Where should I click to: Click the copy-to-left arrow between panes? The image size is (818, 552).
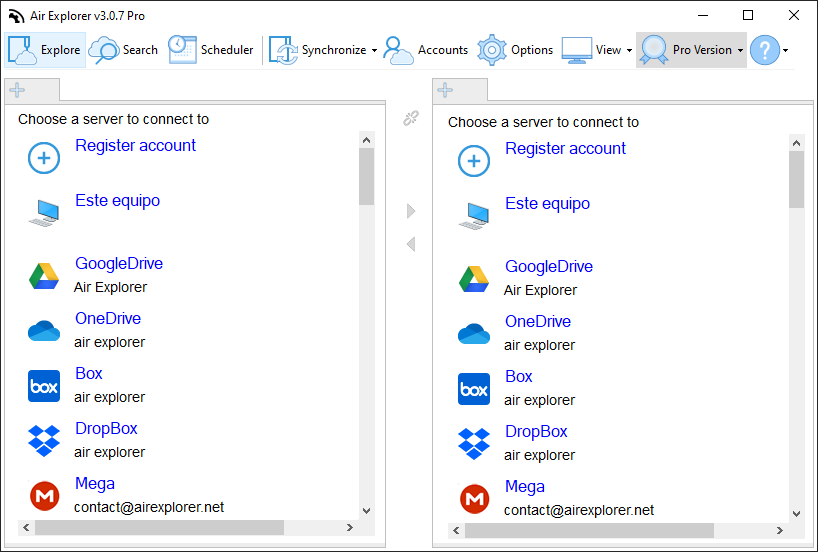(x=411, y=244)
